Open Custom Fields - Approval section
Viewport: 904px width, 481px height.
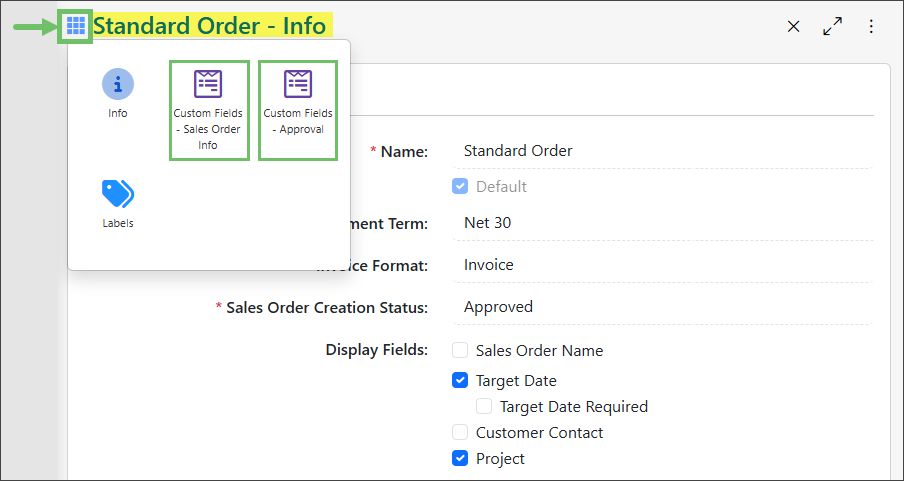tap(298, 110)
